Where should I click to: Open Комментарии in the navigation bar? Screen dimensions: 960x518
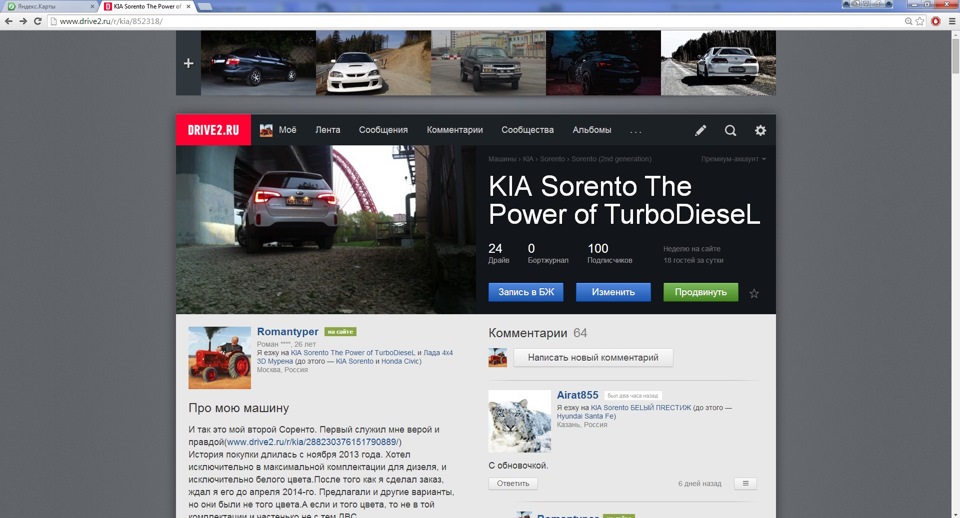[455, 130]
